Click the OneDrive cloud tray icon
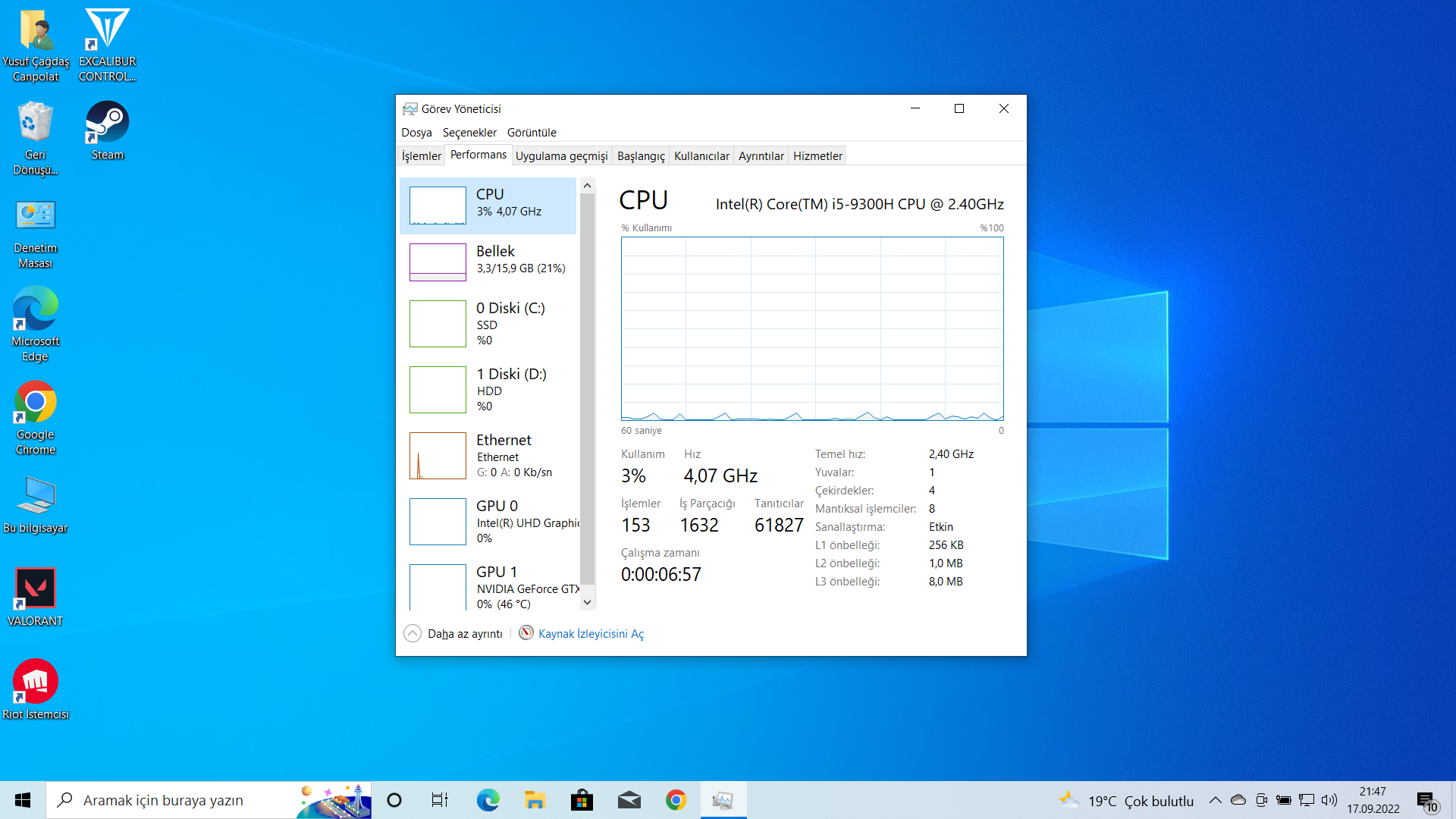Screen dimensions: 1456x819 (1238, 800)
